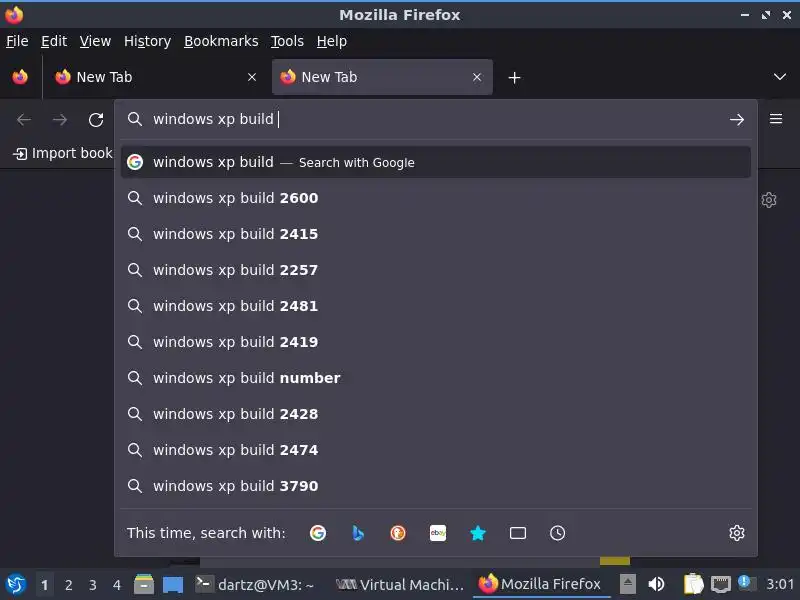Select 'windows xp build — Search with Google'
This screenshot has height=600, width=800.
(x=435, y=162)
